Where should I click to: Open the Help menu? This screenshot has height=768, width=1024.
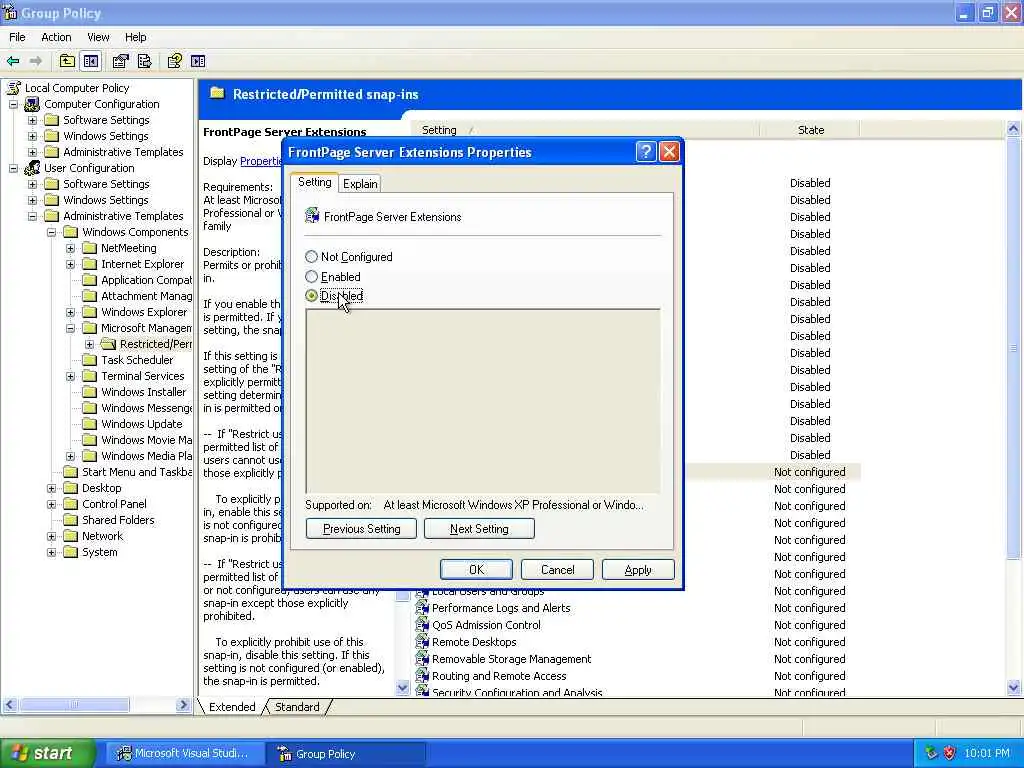[x=135, y=37]
